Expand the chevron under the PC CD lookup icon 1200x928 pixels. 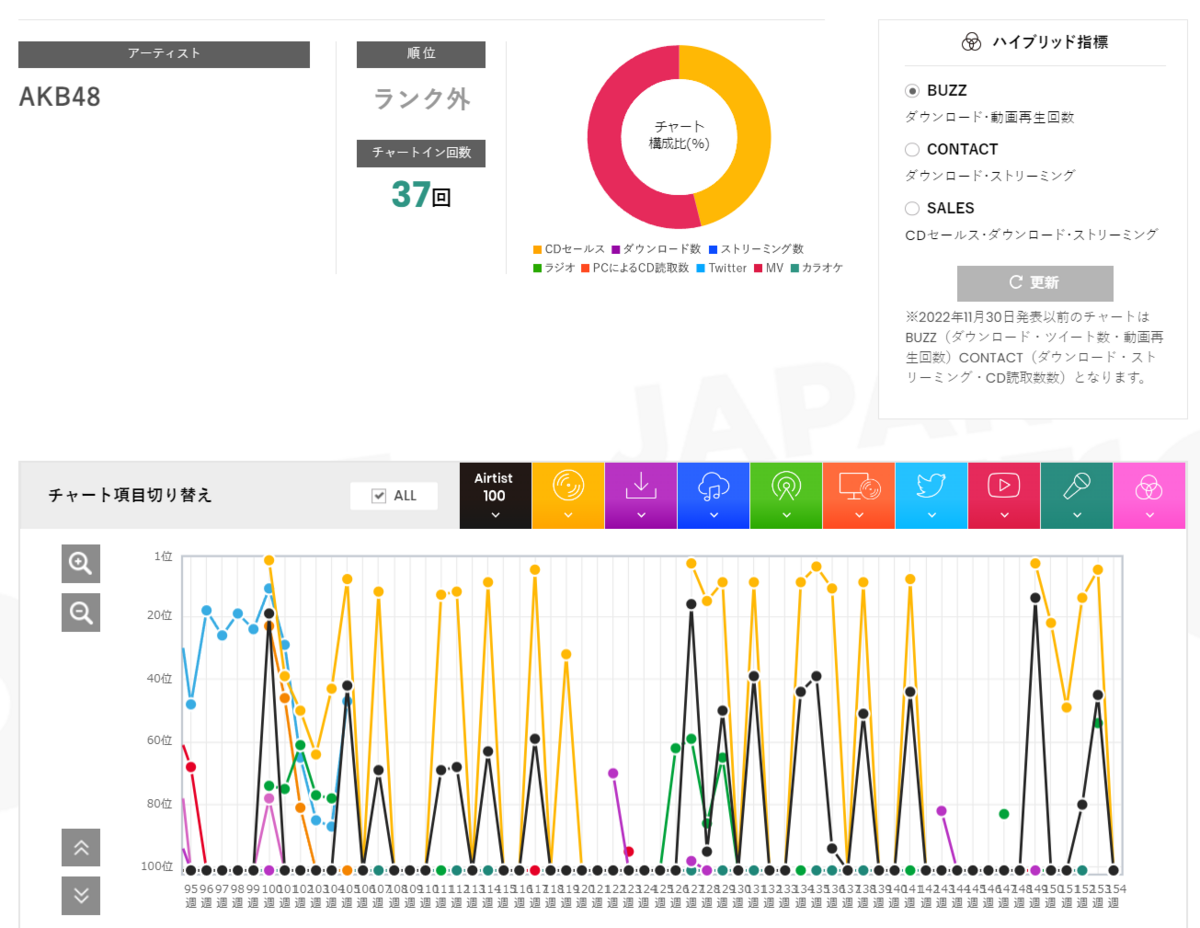tap(859, 516)
